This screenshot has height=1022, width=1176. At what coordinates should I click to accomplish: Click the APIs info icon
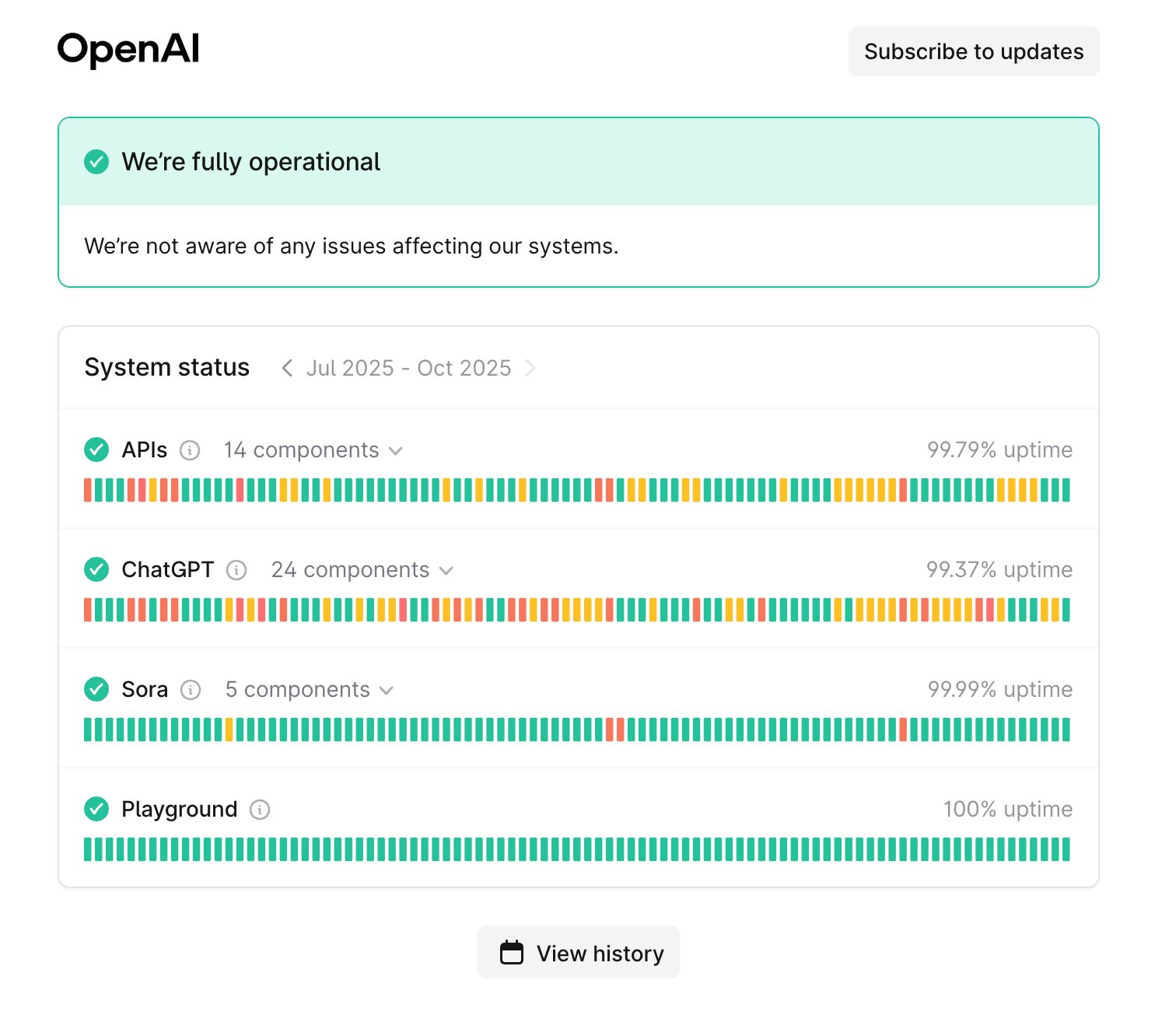point(190,450)
